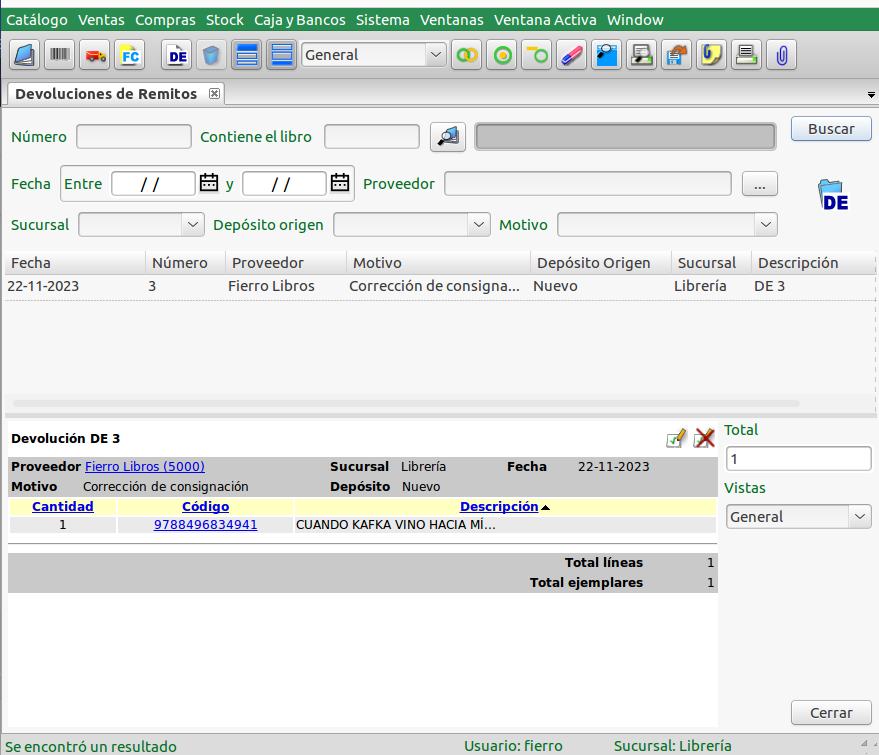Click the Proveedor ellipsis browse button
This screenshot has width=879, height=755.
pyautogui.click(x=760, y=184)
